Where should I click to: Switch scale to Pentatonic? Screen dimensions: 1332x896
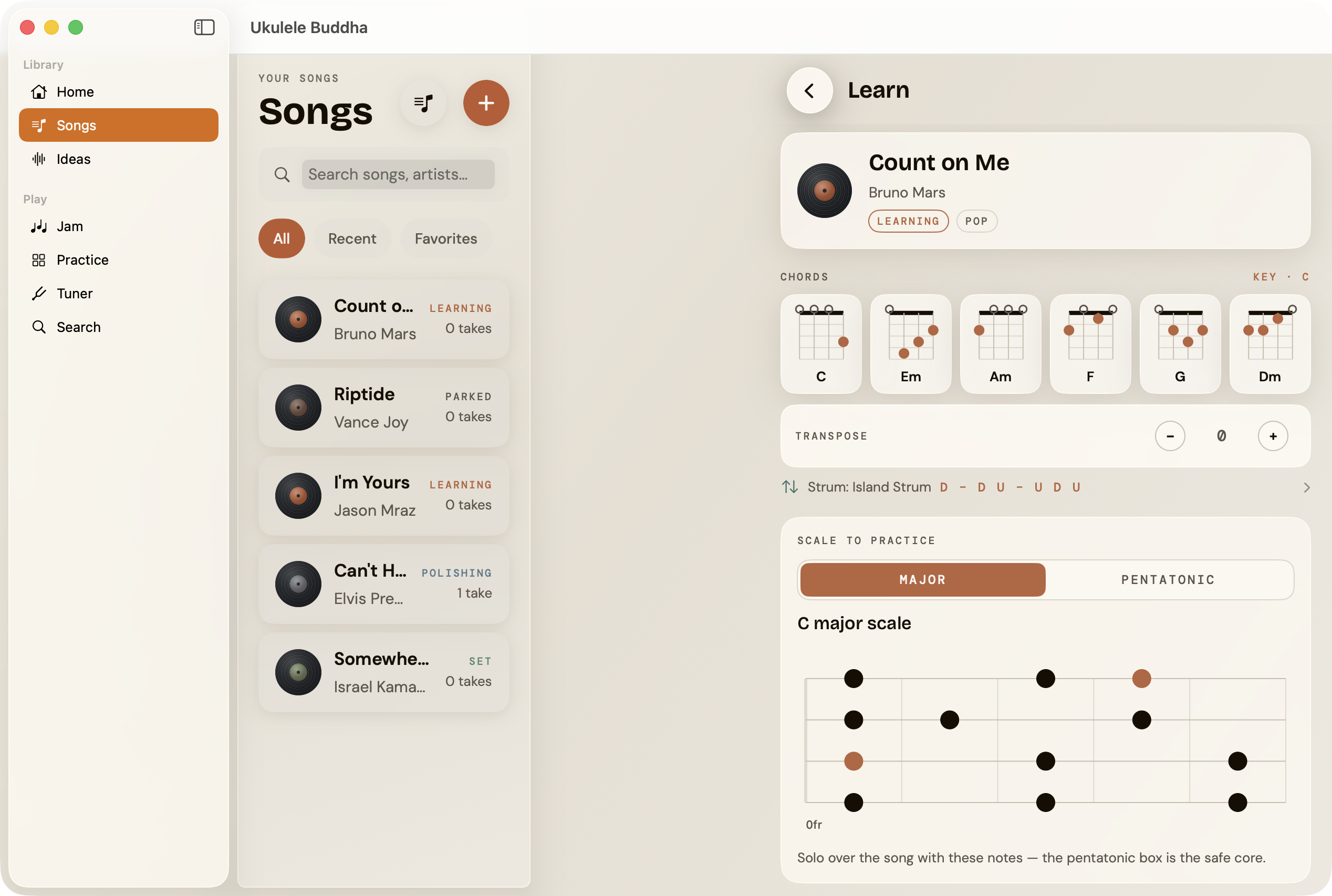[1168, 579]
